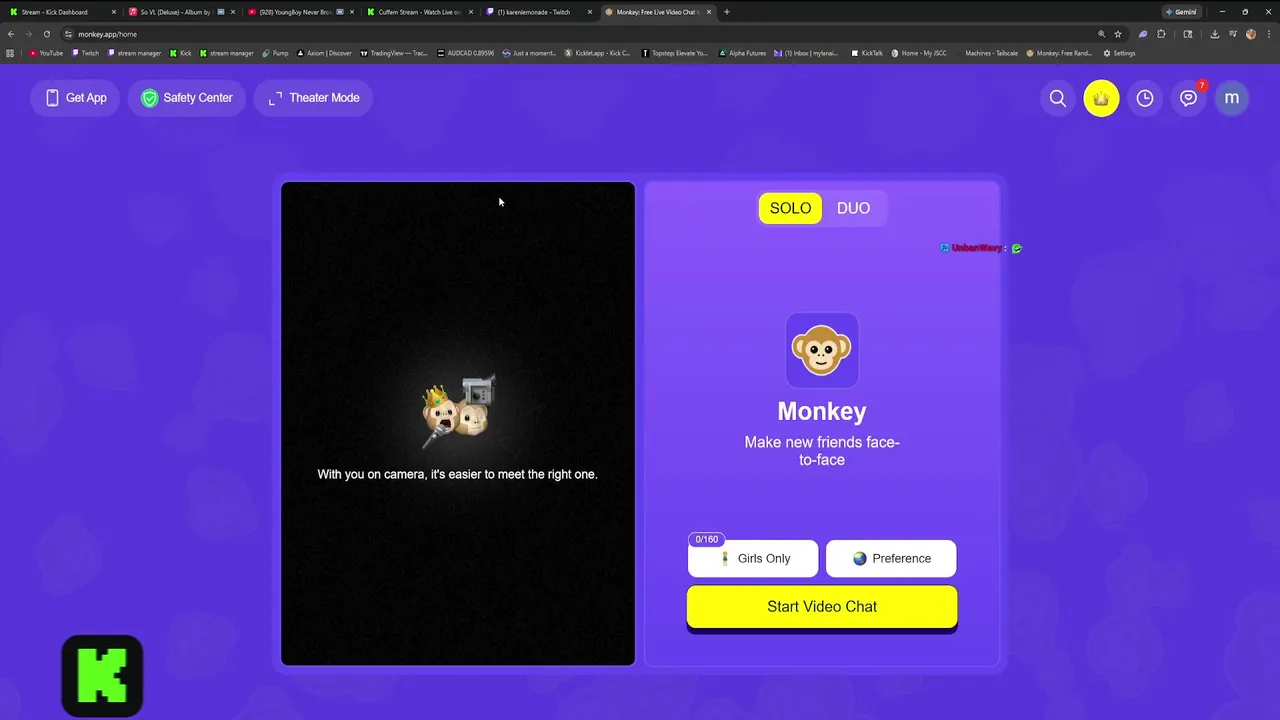Enable Theater Mode
Viewport: 1280px width, 720px height.
(x=314, y=98)
